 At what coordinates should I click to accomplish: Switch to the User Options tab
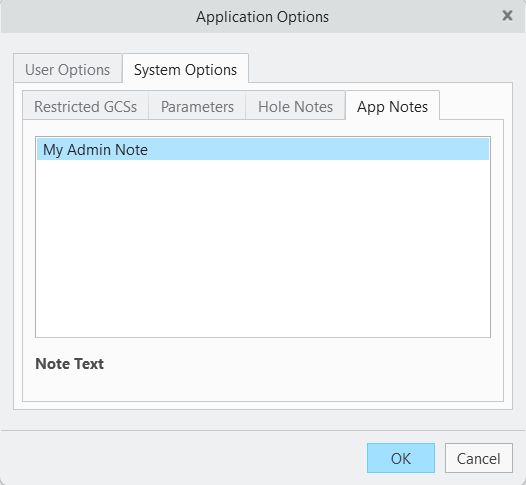68,68
